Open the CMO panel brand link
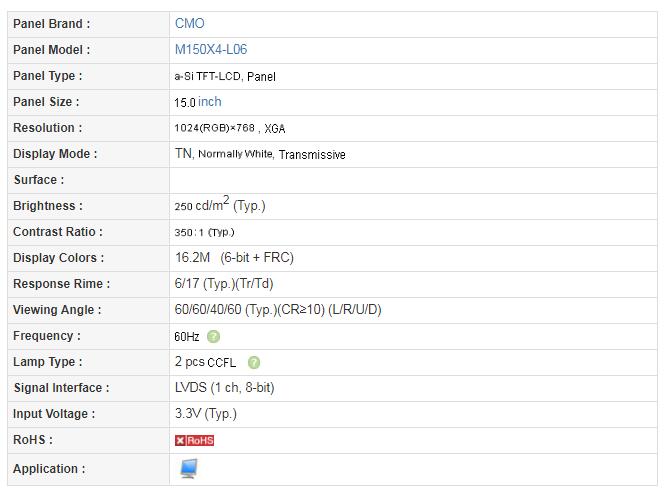Image resolution: width=666 pixels, height=498 pixels. pos(189,23)
